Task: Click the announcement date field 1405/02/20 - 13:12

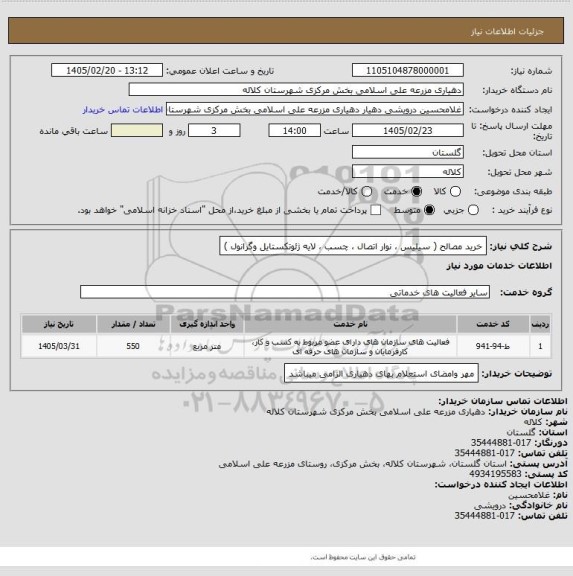Action: 107,70
